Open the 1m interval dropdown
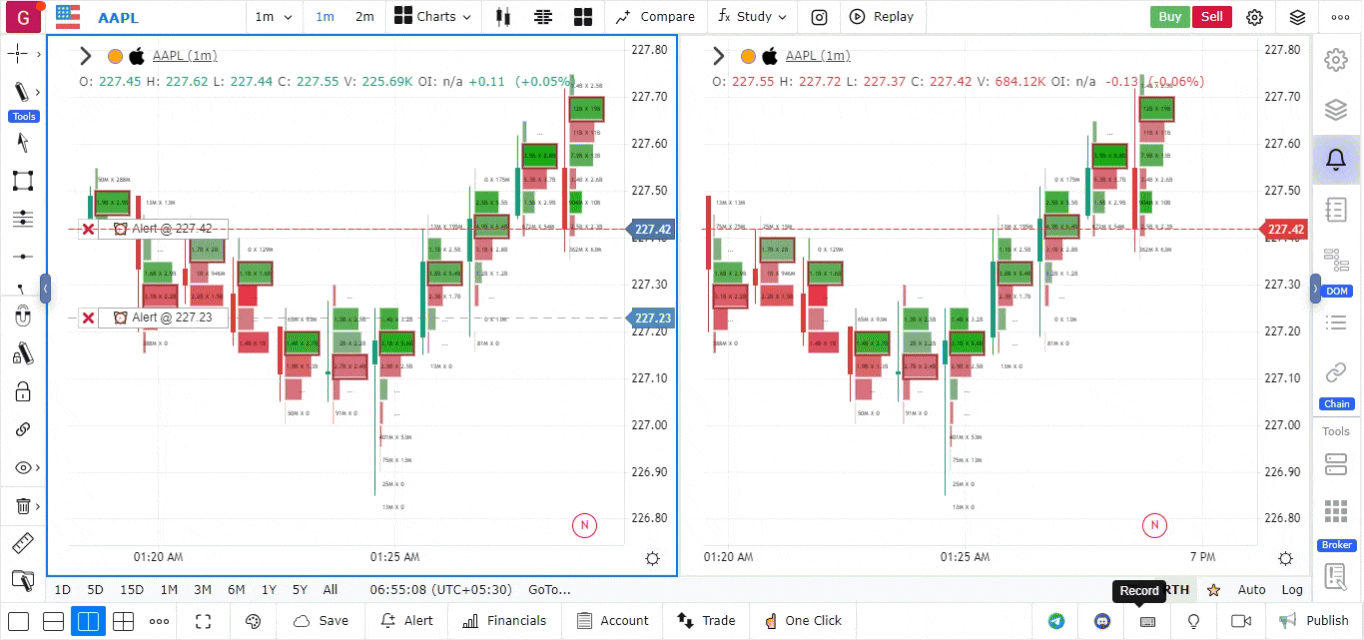 tap(273, 17)
